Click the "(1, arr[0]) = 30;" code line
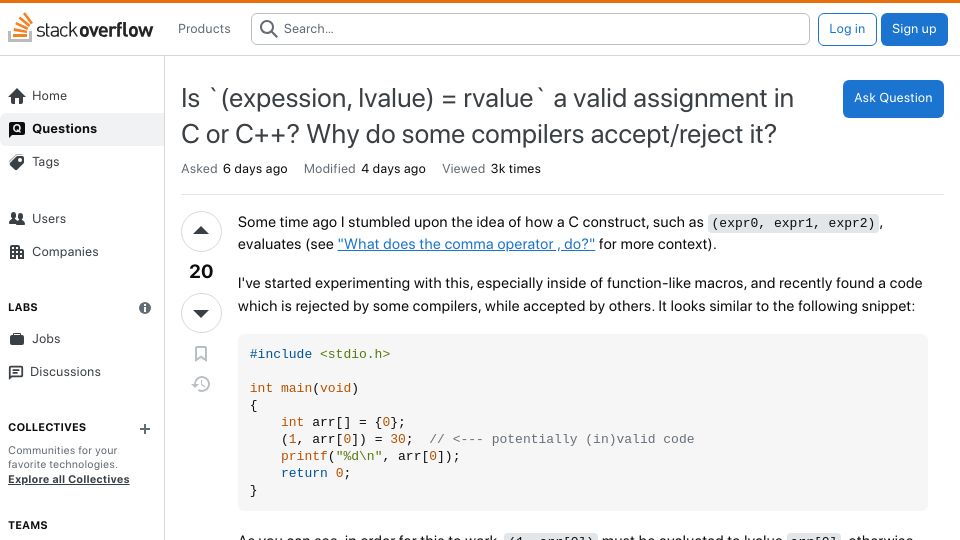 coord(347,439)
